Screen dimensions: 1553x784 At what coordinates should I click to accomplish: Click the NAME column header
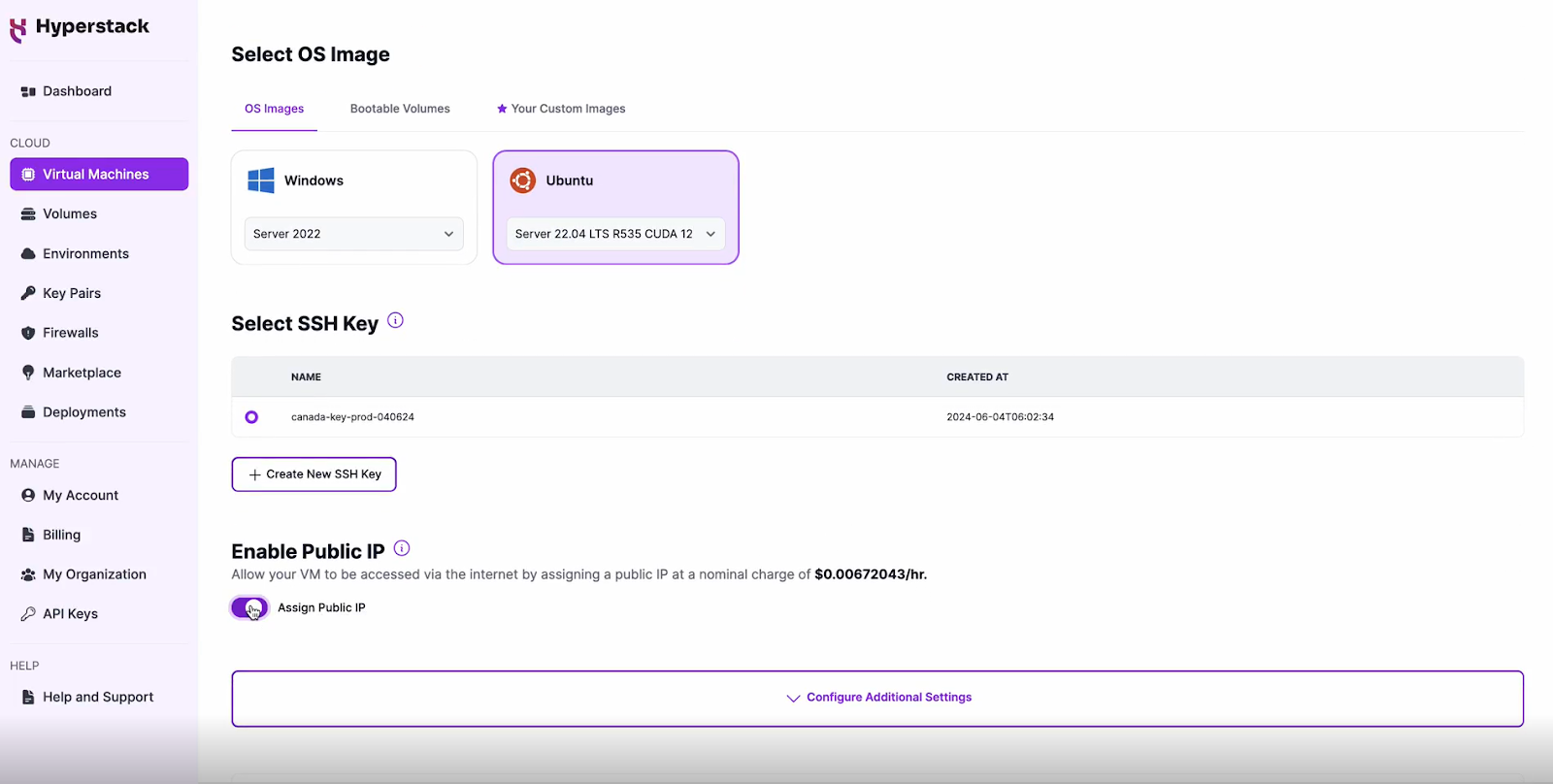[x=306, y=377]
